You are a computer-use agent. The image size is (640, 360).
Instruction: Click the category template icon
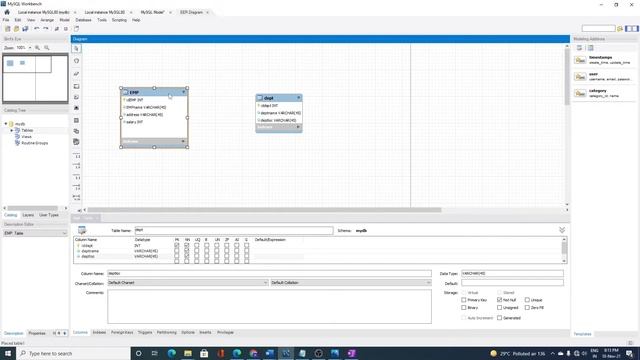[x=580, y=93]
